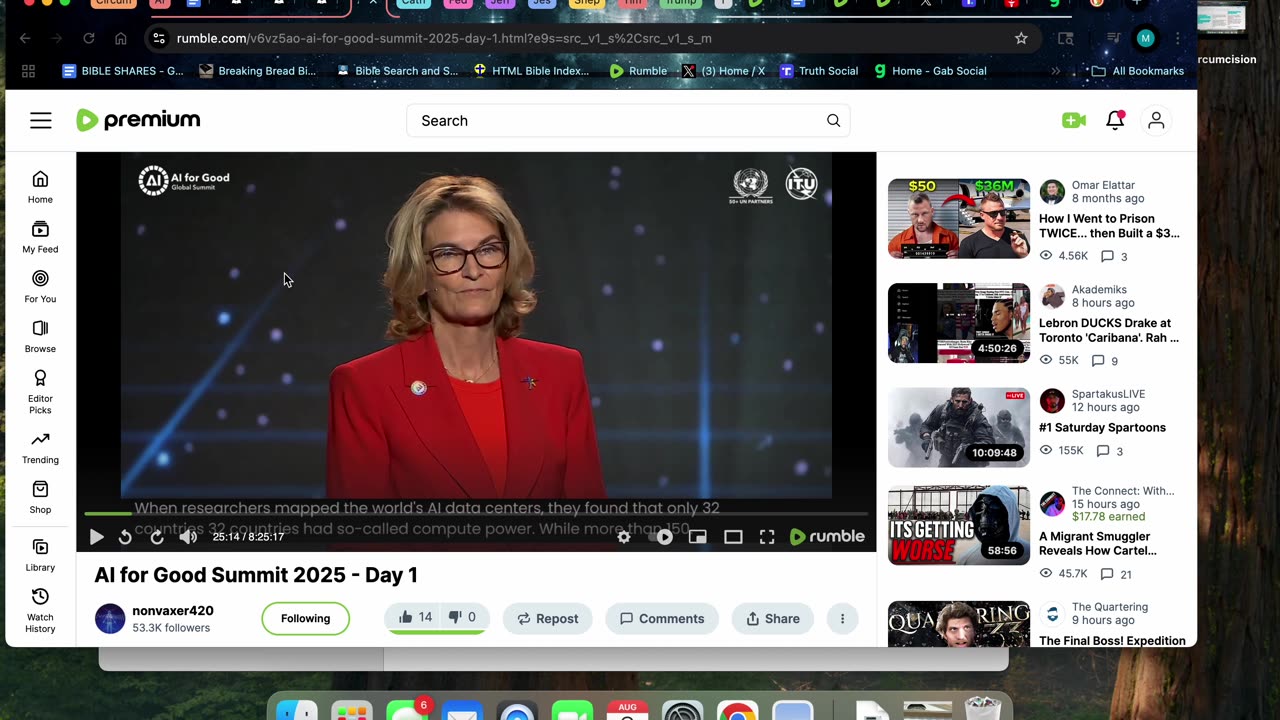Open the Comments section
This screenshot has width=1280, height=720.
click(x=661, y=619)
